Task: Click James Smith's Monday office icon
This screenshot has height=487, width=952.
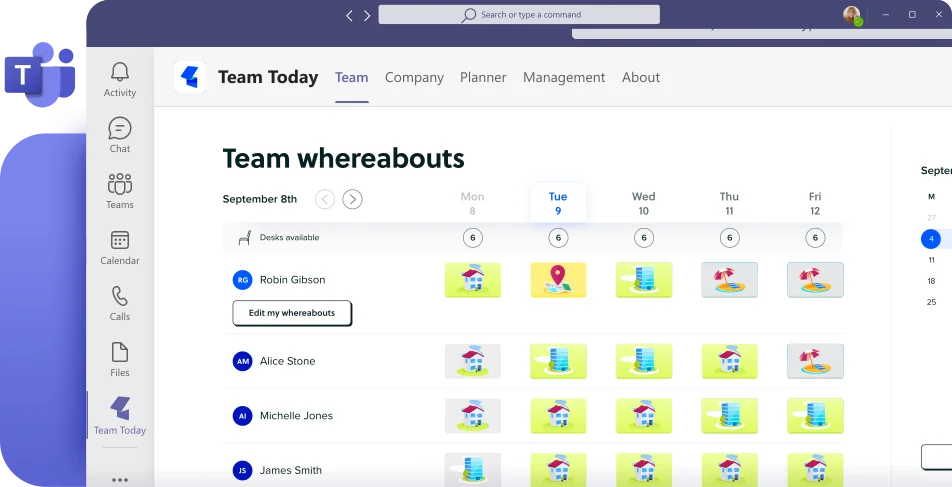Action: 472,469
